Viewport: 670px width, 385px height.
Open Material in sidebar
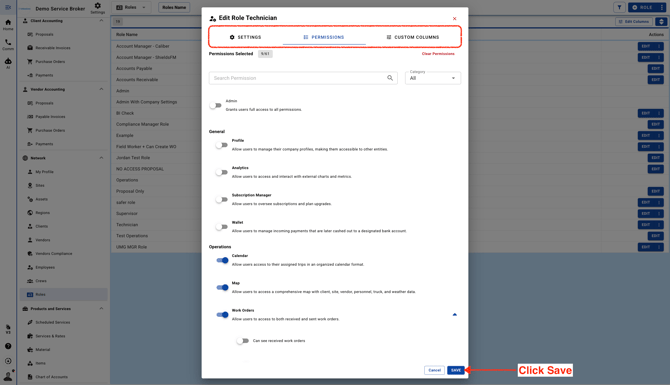pos(42,350)
